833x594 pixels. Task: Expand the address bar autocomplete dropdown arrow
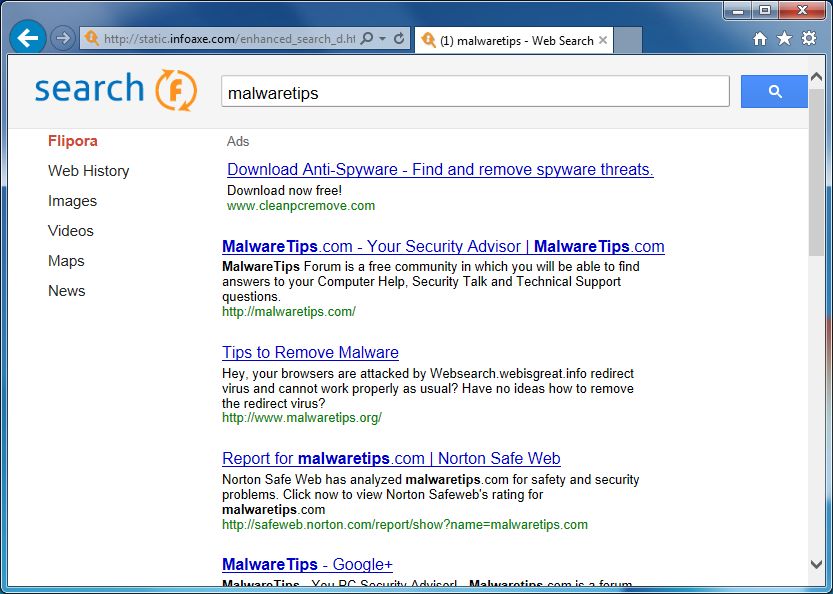383,39
